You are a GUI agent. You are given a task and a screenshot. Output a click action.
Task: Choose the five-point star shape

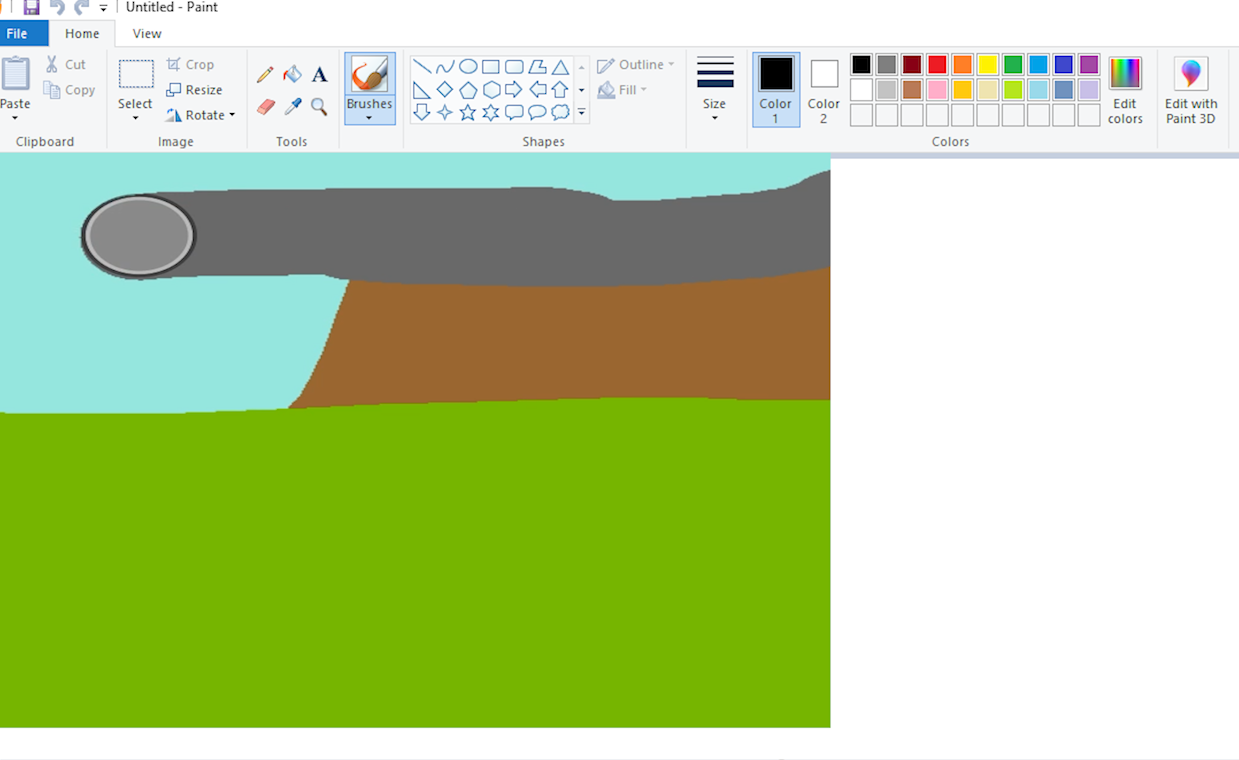click(x=467, y=113)
